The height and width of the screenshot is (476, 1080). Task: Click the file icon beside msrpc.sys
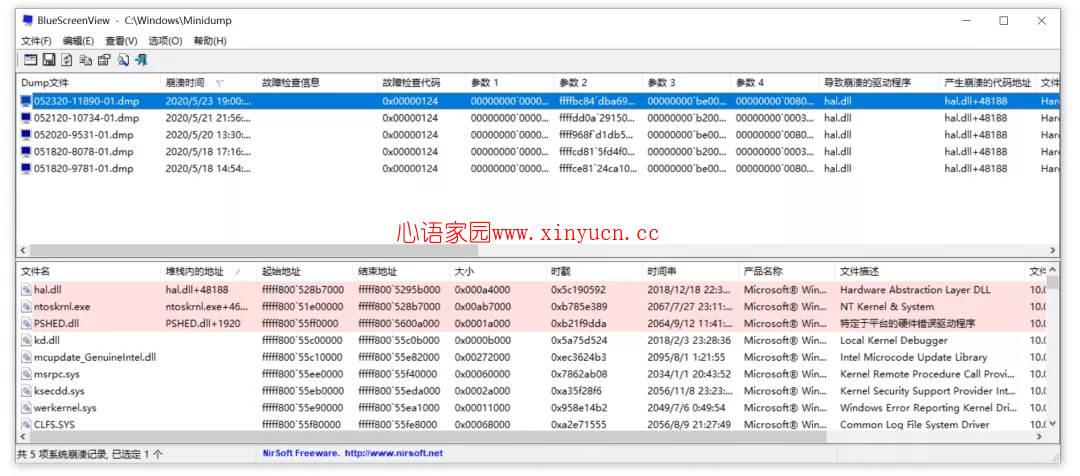pyautogui.click(x=26, y=374)
